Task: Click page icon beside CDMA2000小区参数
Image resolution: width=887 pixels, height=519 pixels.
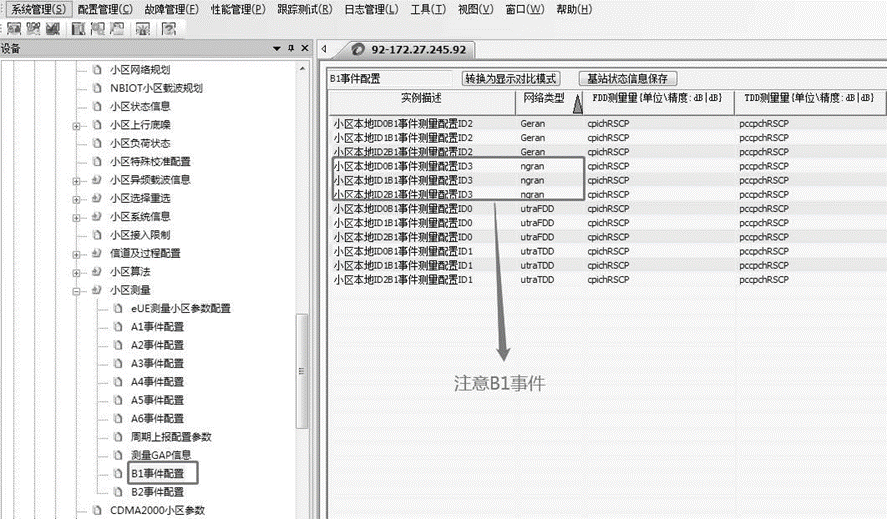Action: pos(97,510)
